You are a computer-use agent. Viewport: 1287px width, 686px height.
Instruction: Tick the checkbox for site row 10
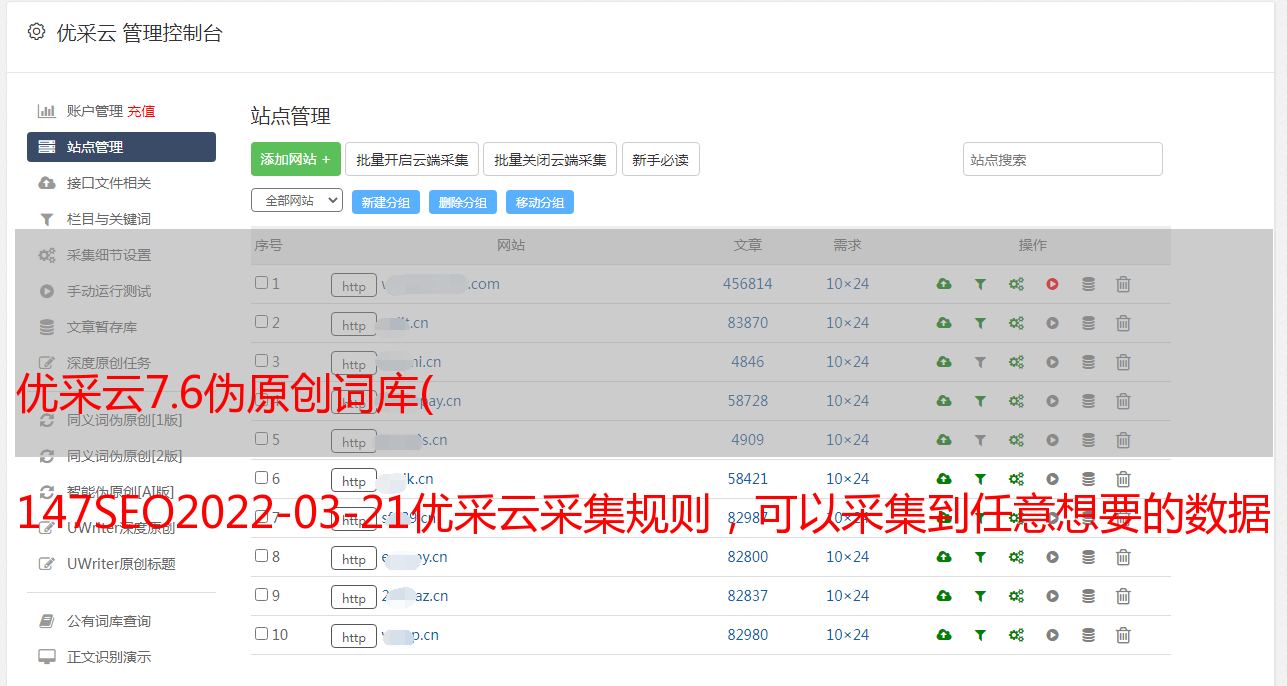click(261, 634)
